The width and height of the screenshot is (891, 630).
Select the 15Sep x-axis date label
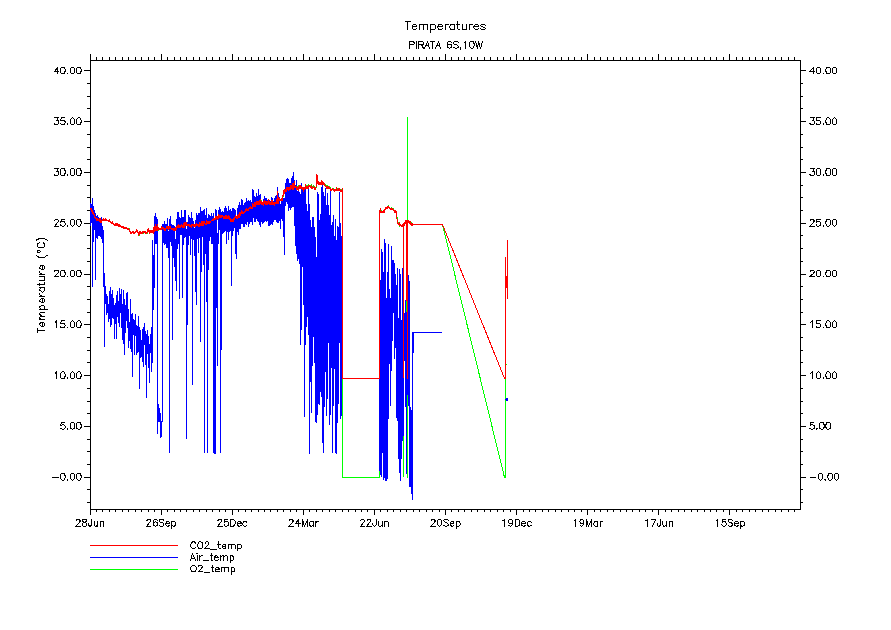click(729, 522)
